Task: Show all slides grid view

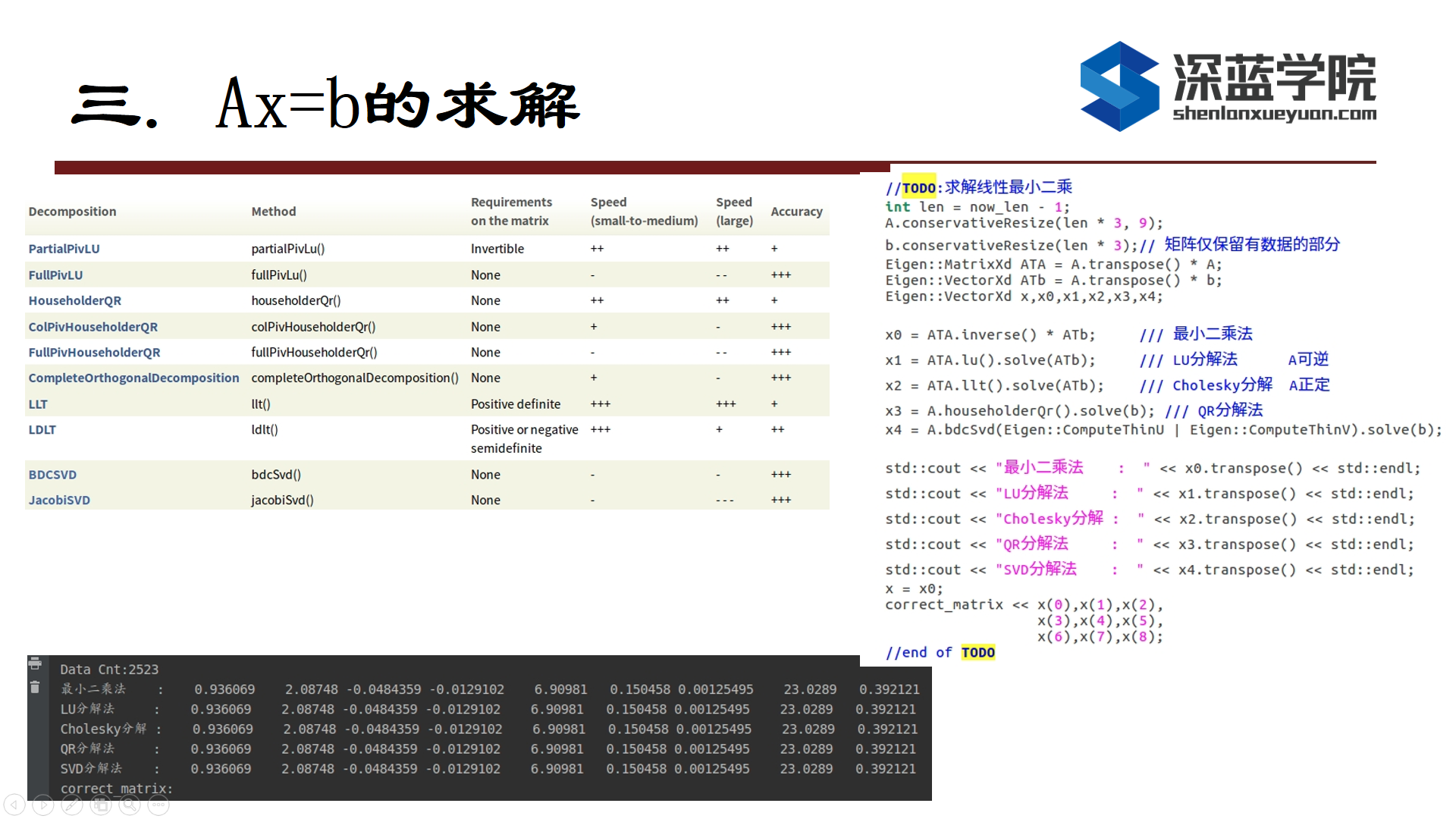Action: point(101,805)
